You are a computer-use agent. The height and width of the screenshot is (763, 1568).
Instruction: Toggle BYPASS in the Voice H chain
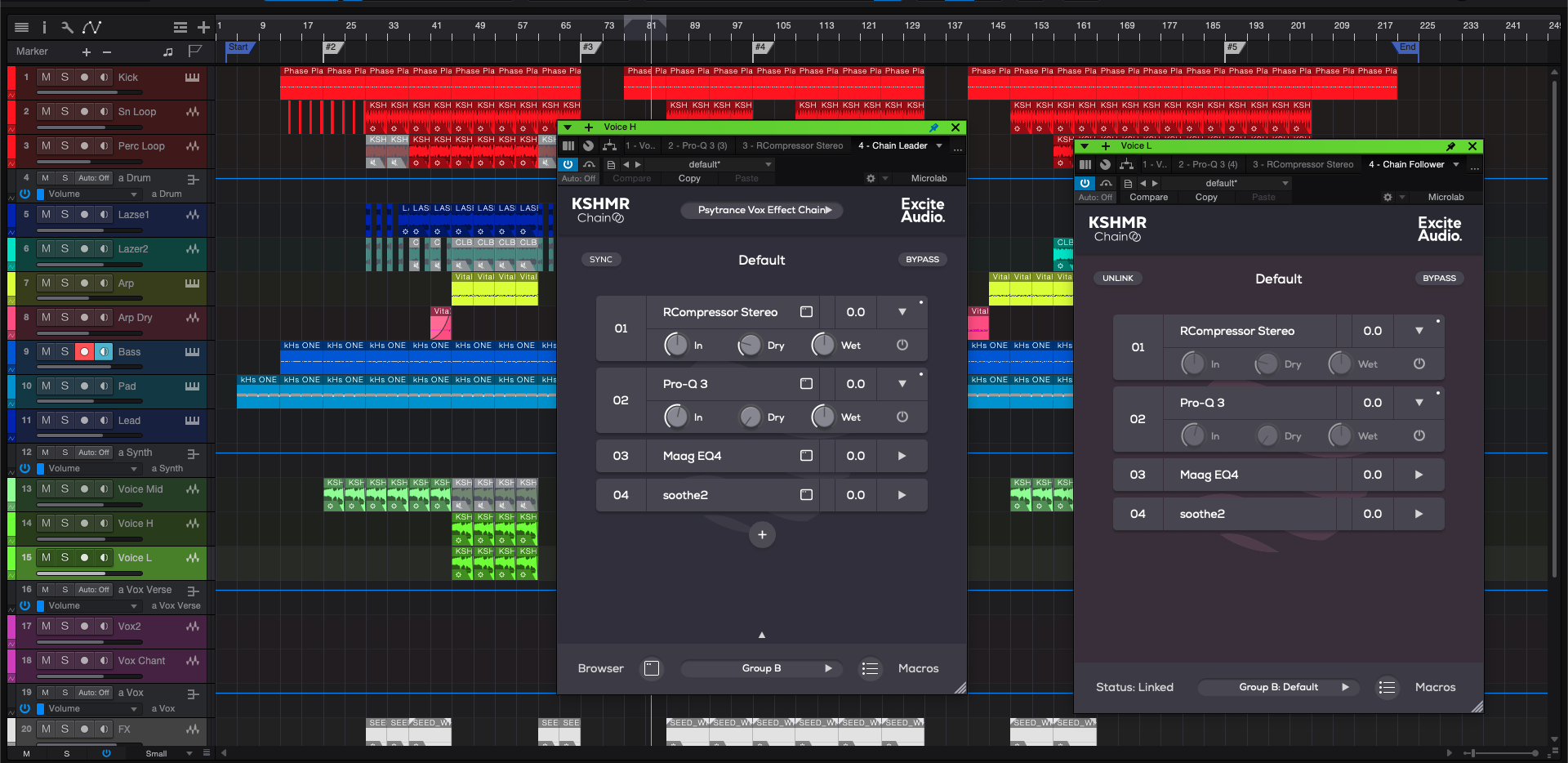pyautogui.click(x=923, y=260)
